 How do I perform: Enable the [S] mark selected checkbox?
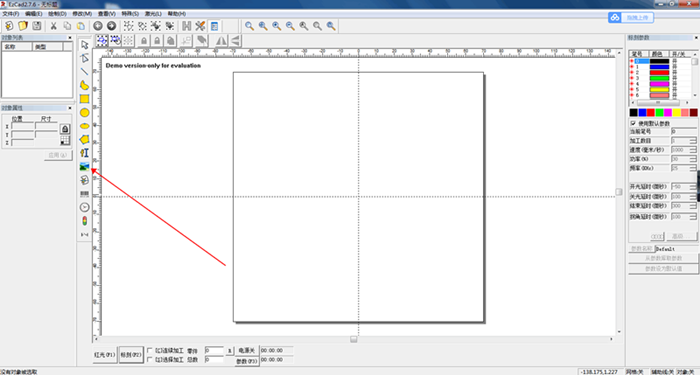tap(150, 359)
